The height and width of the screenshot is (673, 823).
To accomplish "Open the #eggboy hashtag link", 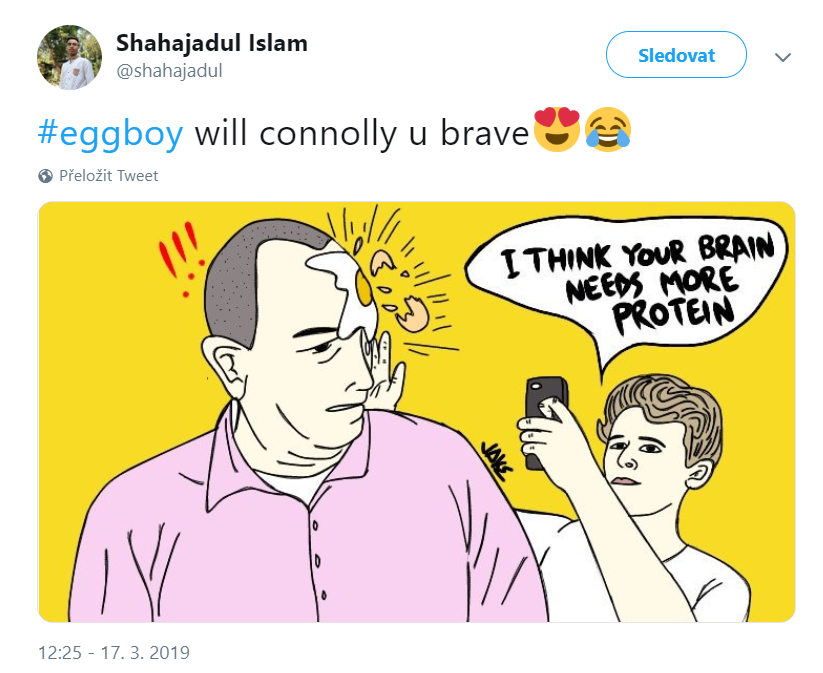I will coord(111,133).
